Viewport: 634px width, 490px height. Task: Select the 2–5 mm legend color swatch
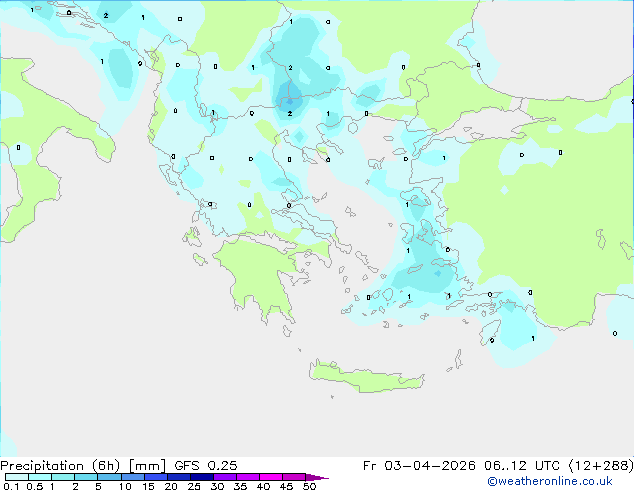pyautogui.click(x=86, y=477)
